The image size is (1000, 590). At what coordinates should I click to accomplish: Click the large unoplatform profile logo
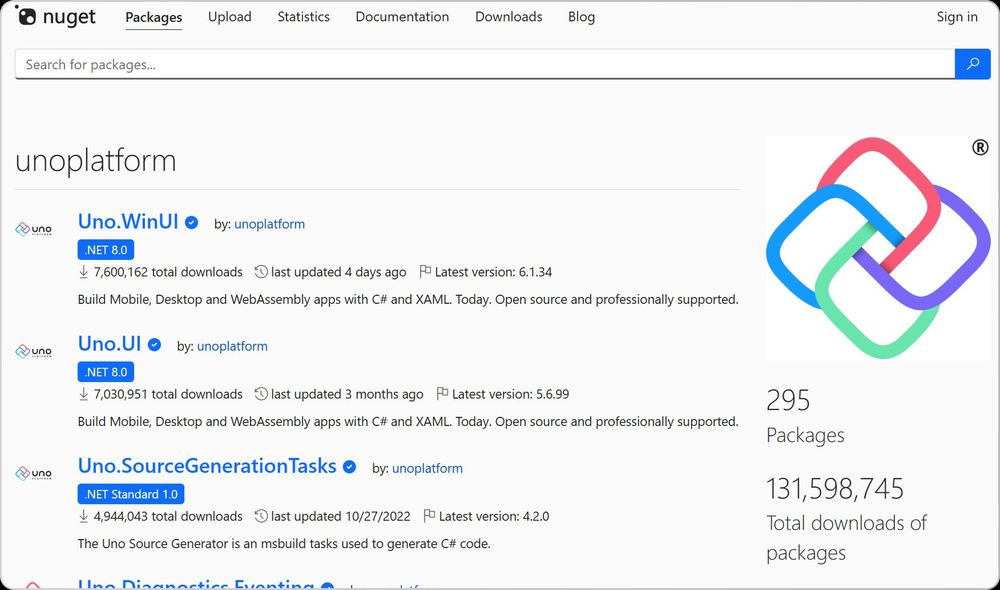(878, 247)
